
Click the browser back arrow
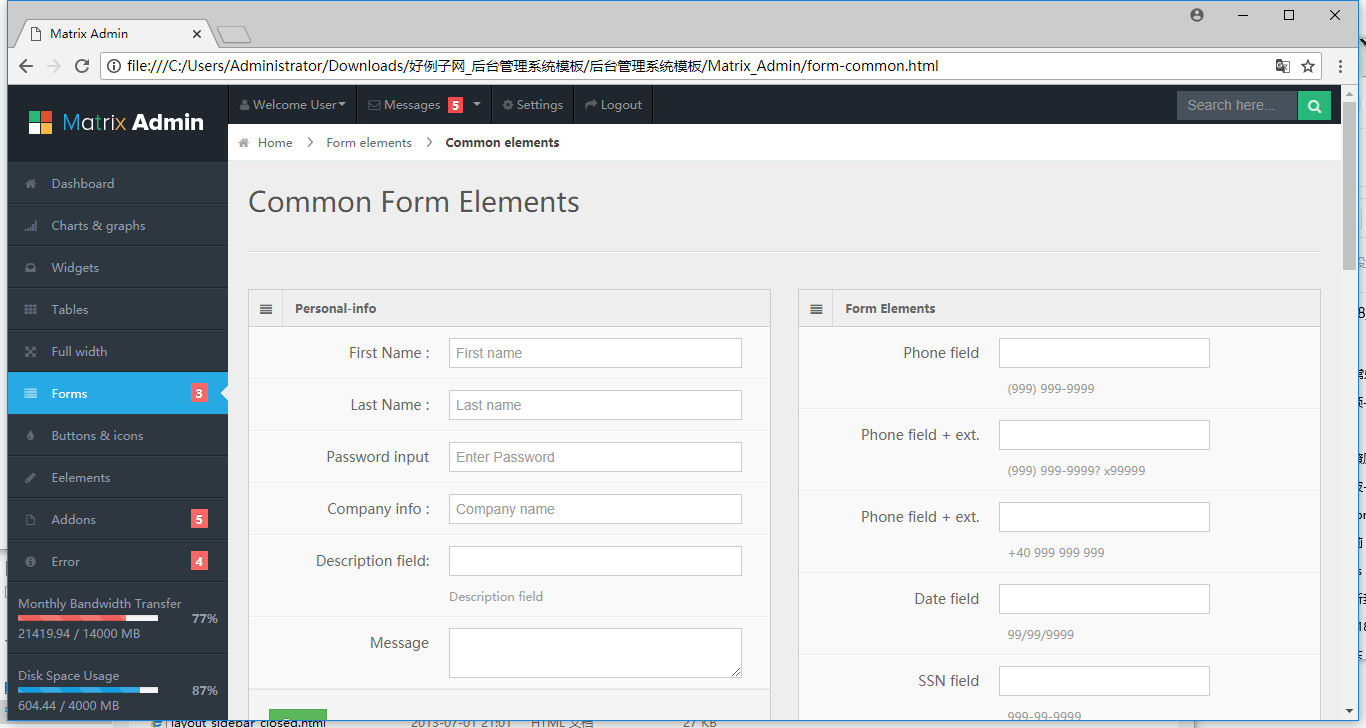tap(26, 66)
